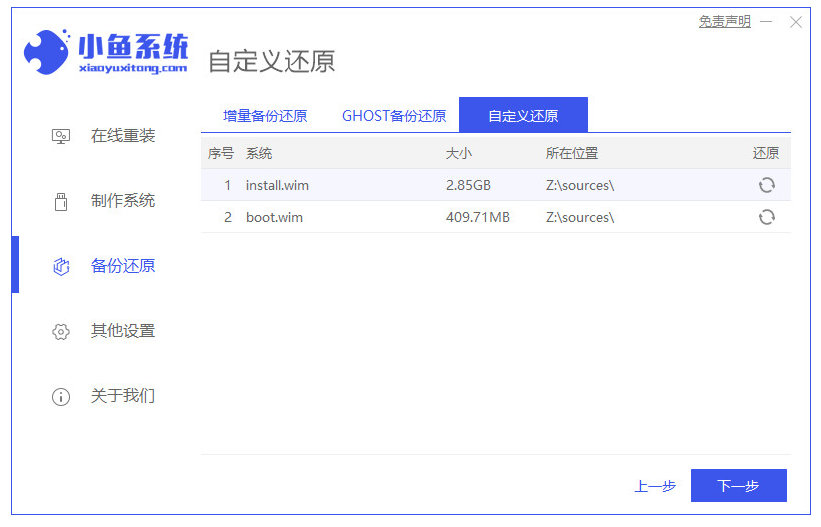Click the 在线重装 monitor icon
Viewport: 821px width, 527px height.
point(61,136)
